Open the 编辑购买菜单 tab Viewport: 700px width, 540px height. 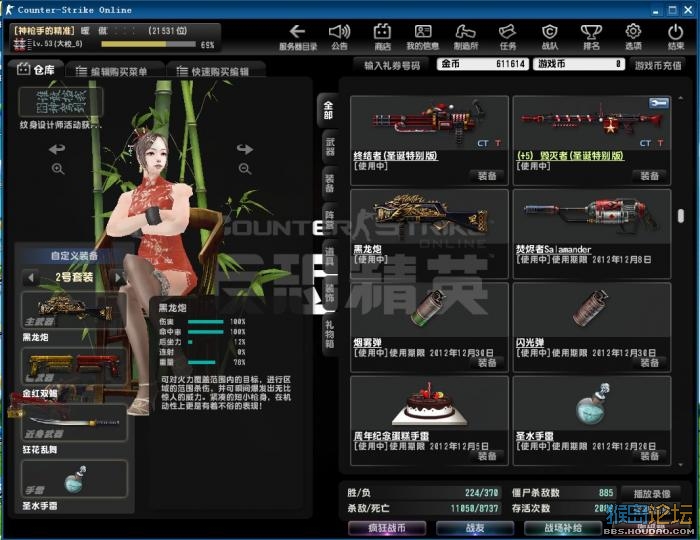tap(114, 71)
